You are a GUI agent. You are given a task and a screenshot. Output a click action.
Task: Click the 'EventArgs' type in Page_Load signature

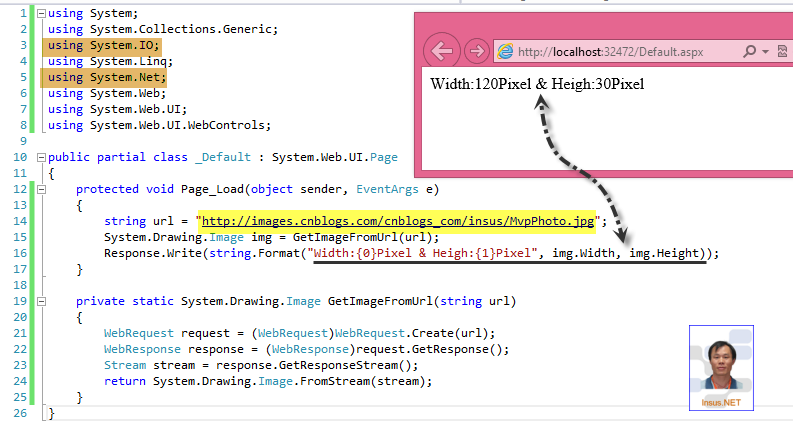(x=387, y=189)
